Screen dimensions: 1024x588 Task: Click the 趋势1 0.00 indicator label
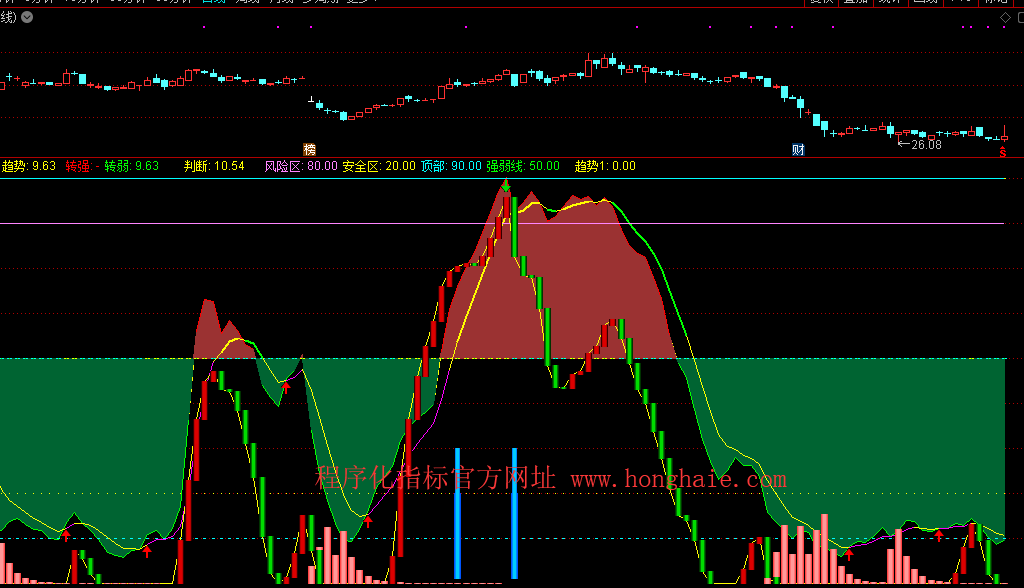(x=605, y=166)
